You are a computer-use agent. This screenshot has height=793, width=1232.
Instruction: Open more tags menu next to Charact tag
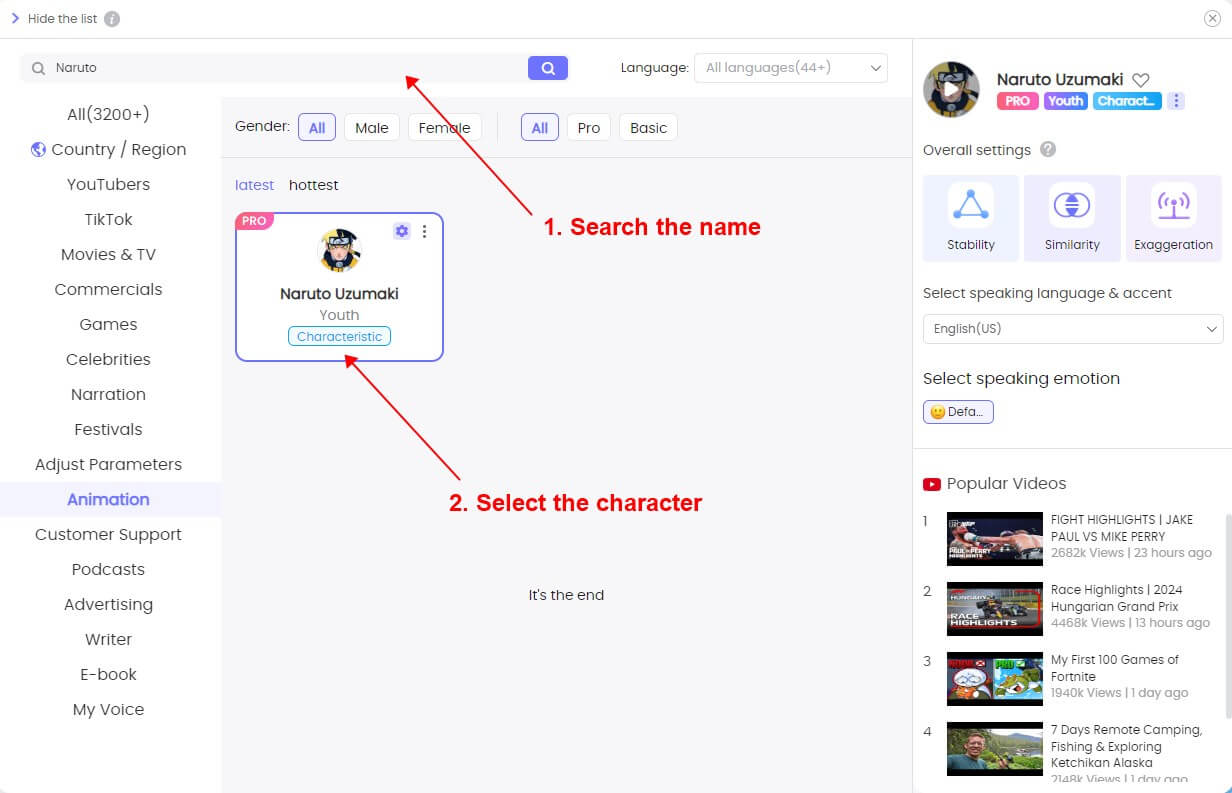click(x=1176, y=101)
